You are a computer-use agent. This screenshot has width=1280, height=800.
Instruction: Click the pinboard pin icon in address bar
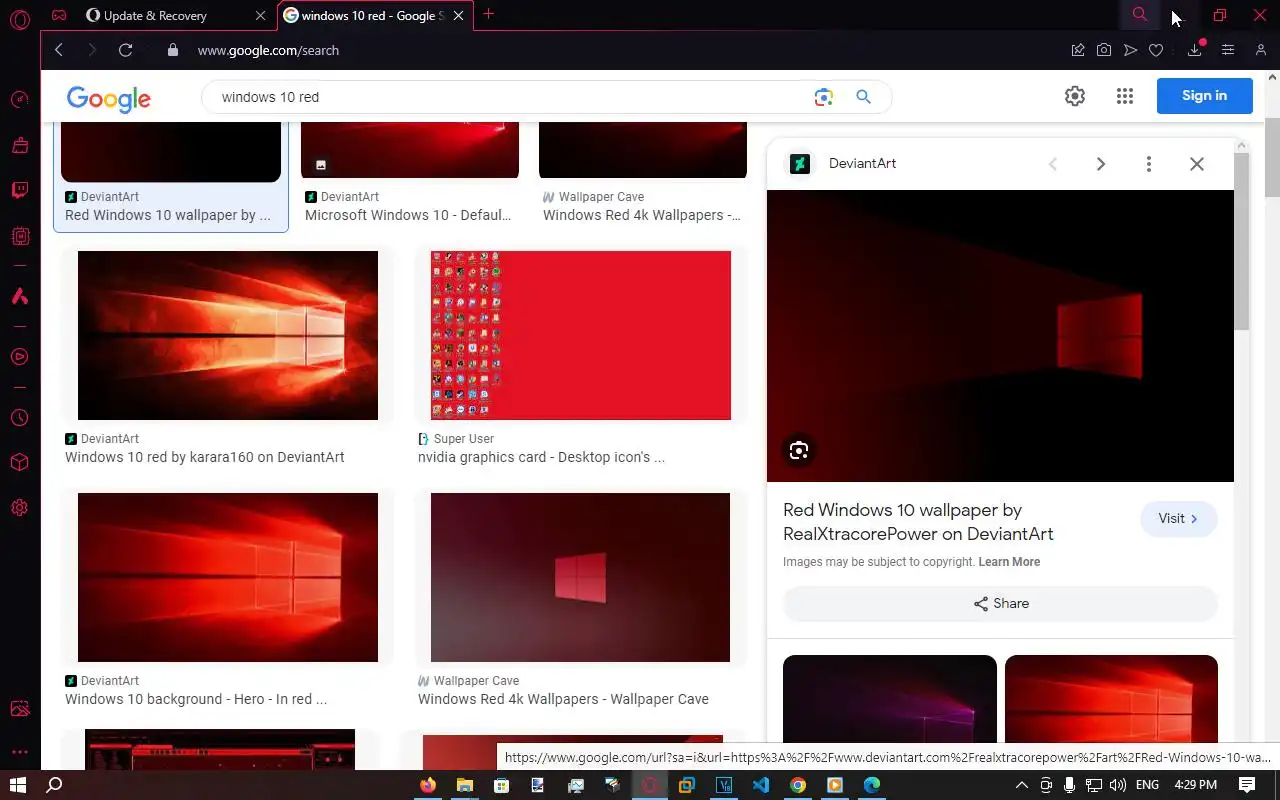coord(1078,50)
